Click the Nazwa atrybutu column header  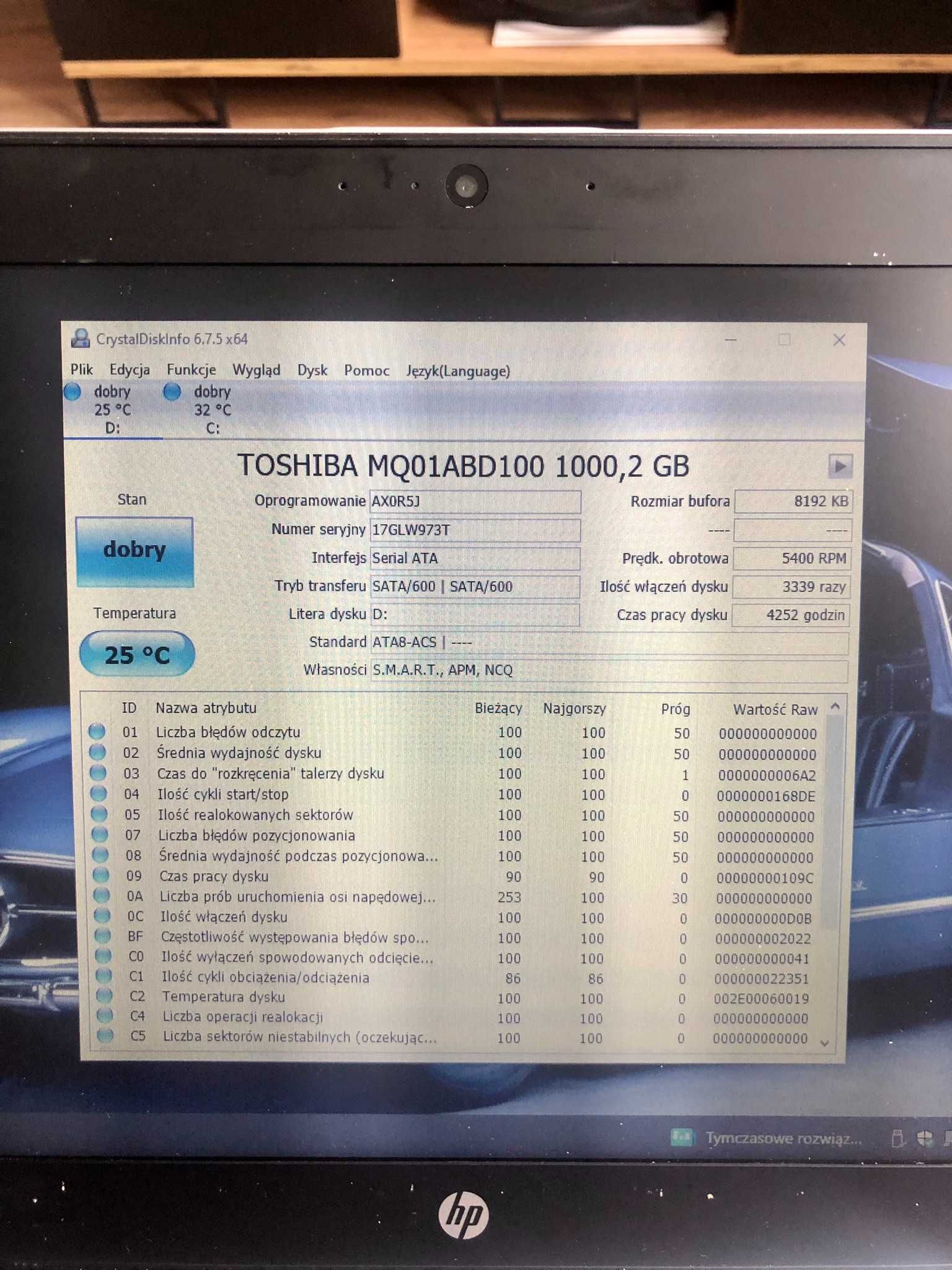click(206, 708)
